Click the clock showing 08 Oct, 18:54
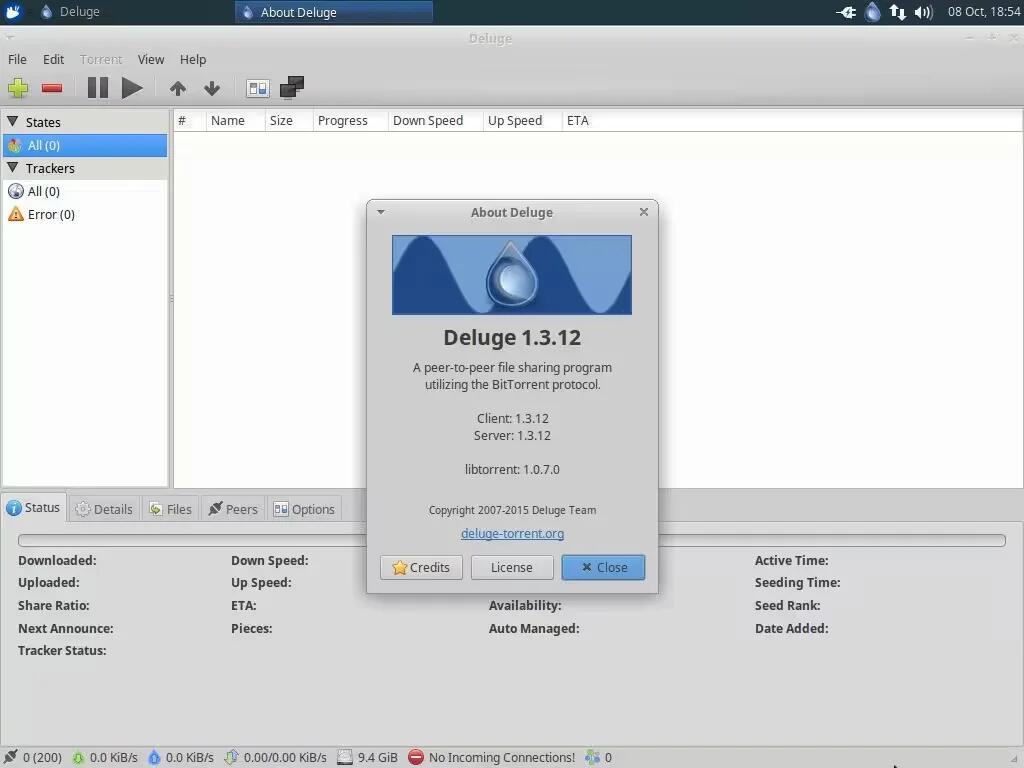 point(984,12)
